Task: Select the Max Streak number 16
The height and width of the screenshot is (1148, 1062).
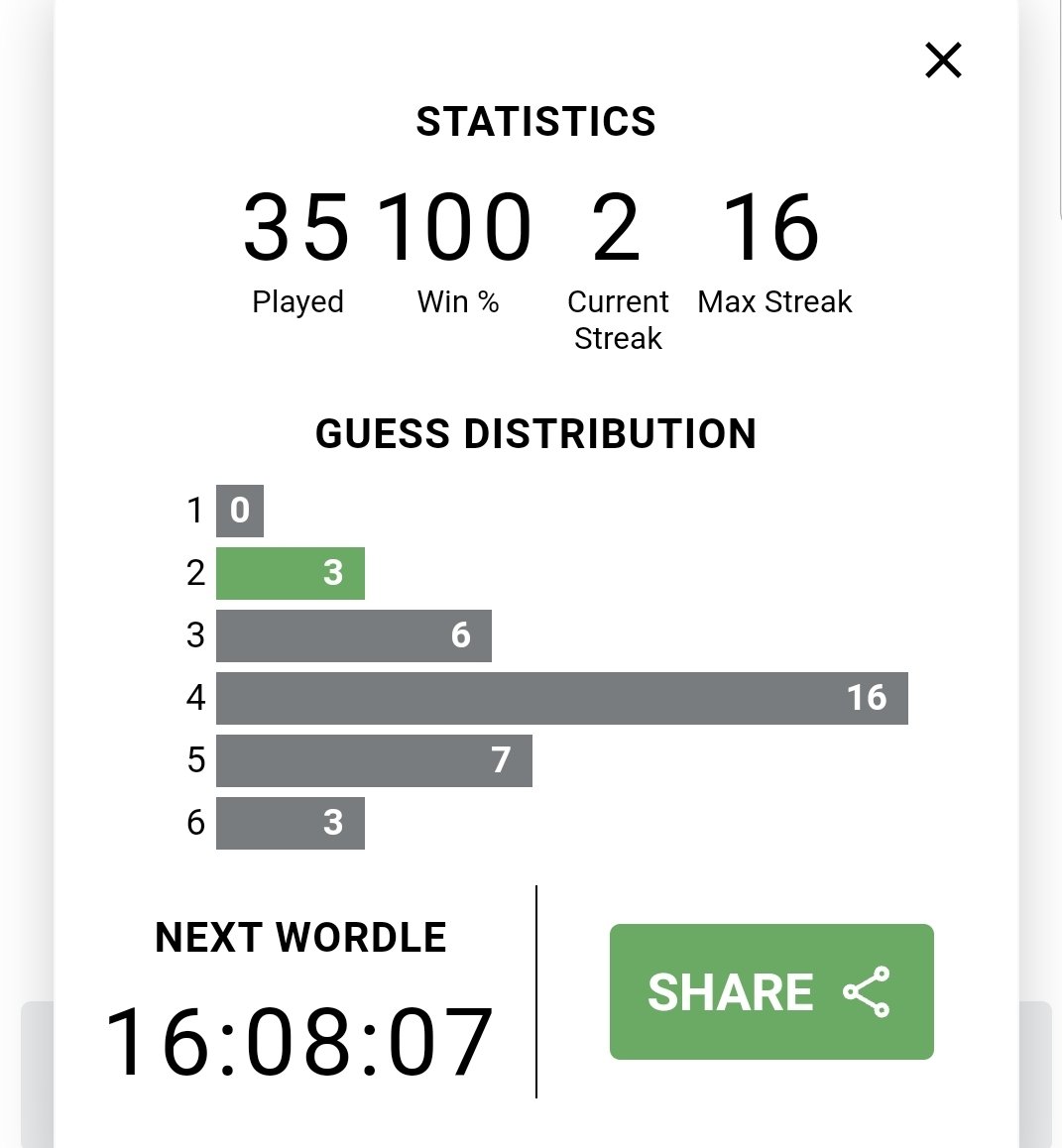Action: click(x=770, y=227)
